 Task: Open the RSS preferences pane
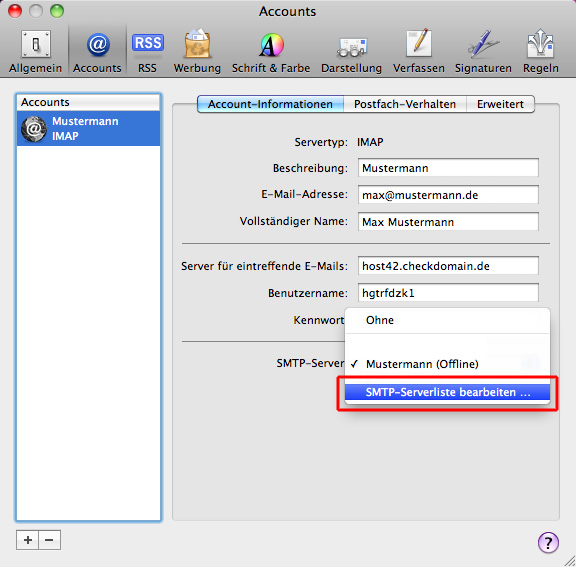[x=147, y=52]
